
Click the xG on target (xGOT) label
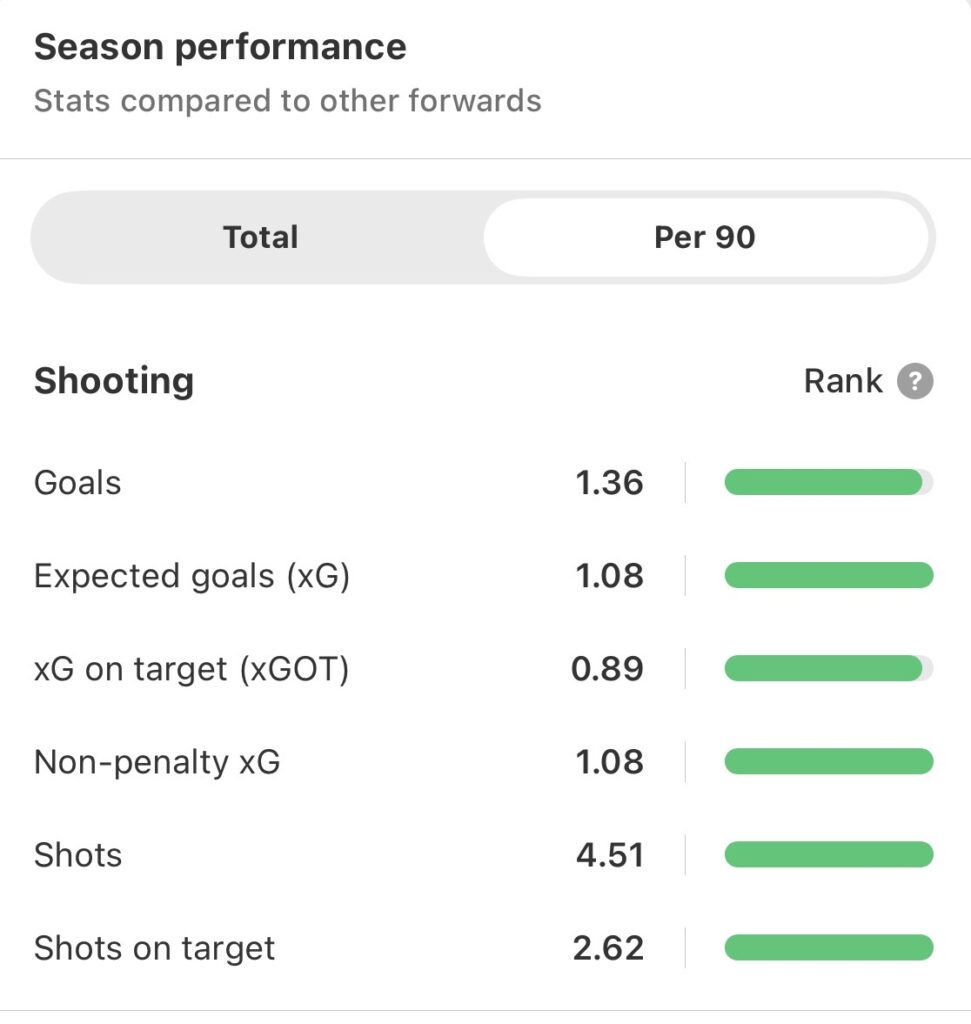click(x=192, y=669)
